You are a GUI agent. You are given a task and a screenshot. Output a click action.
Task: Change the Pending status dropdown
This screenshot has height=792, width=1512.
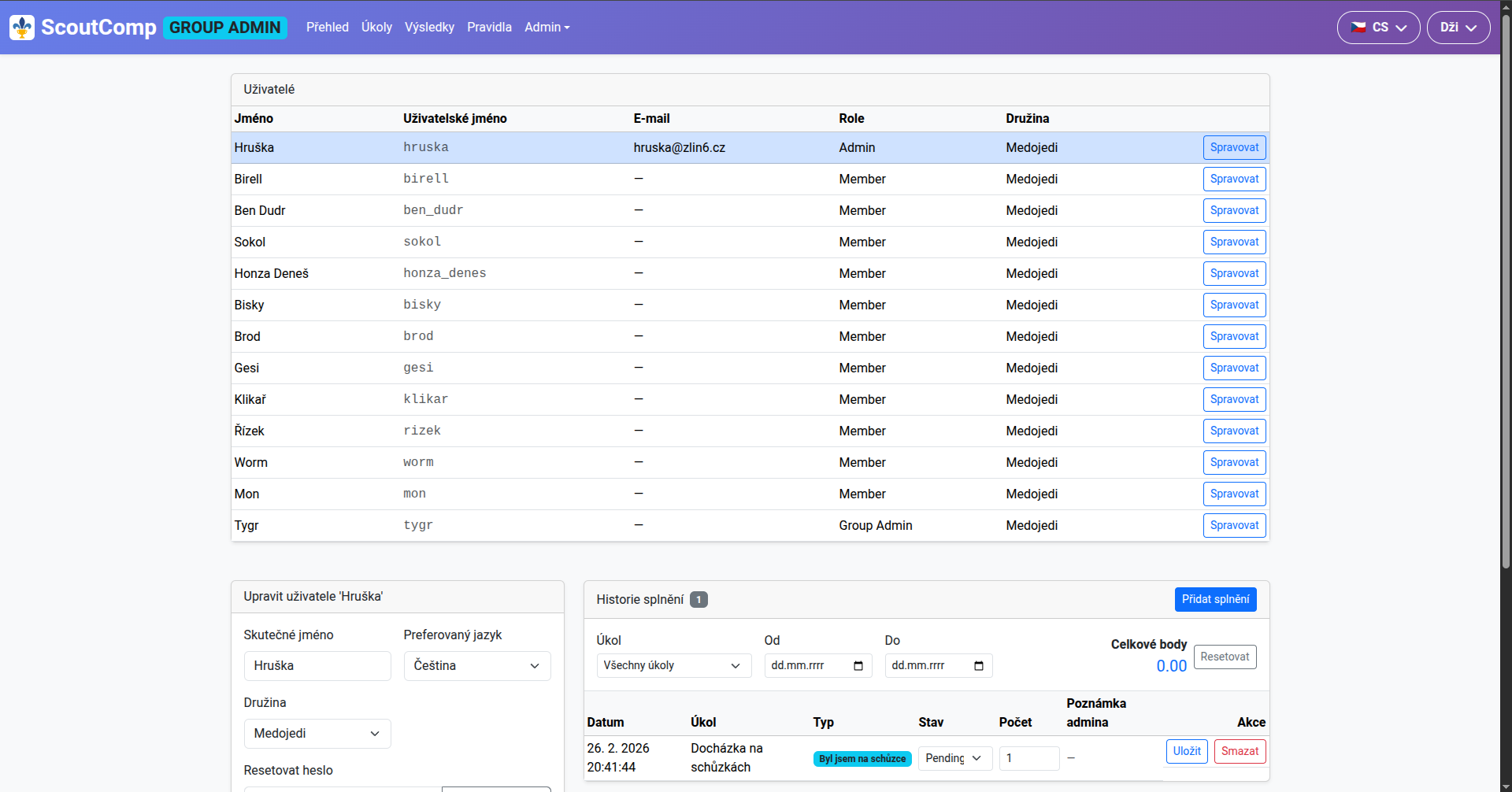pyautogui.click(x=954, y=758)
